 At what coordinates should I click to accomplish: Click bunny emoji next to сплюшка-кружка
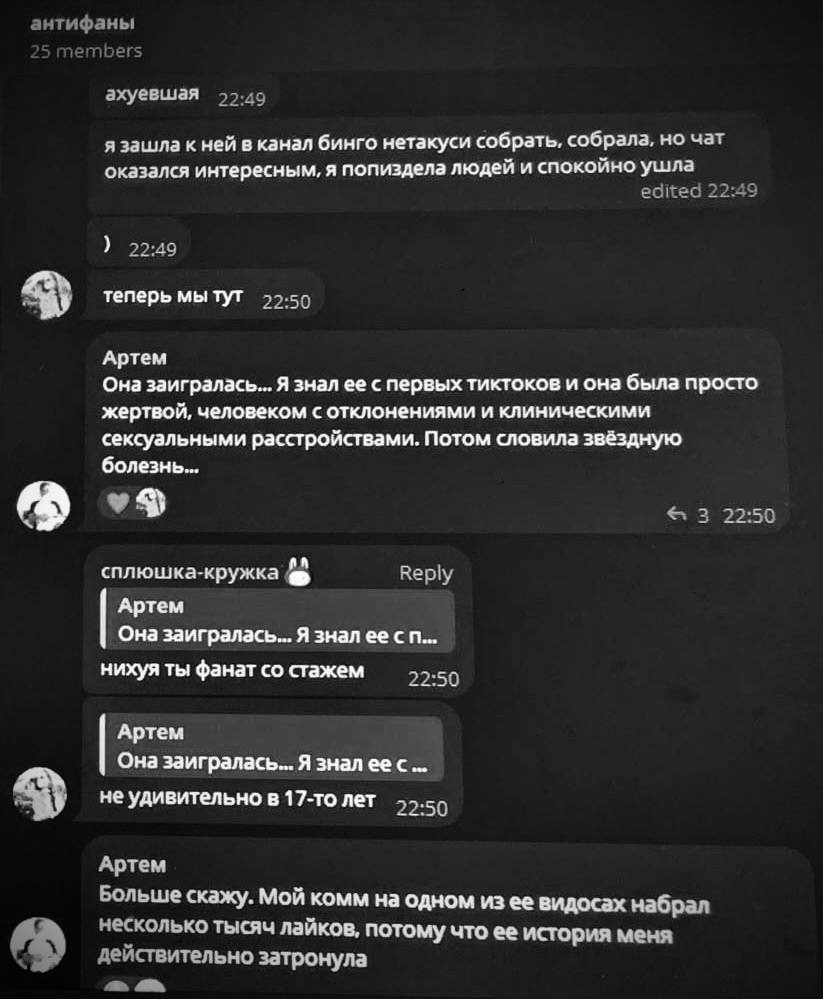tap(298, 571)
